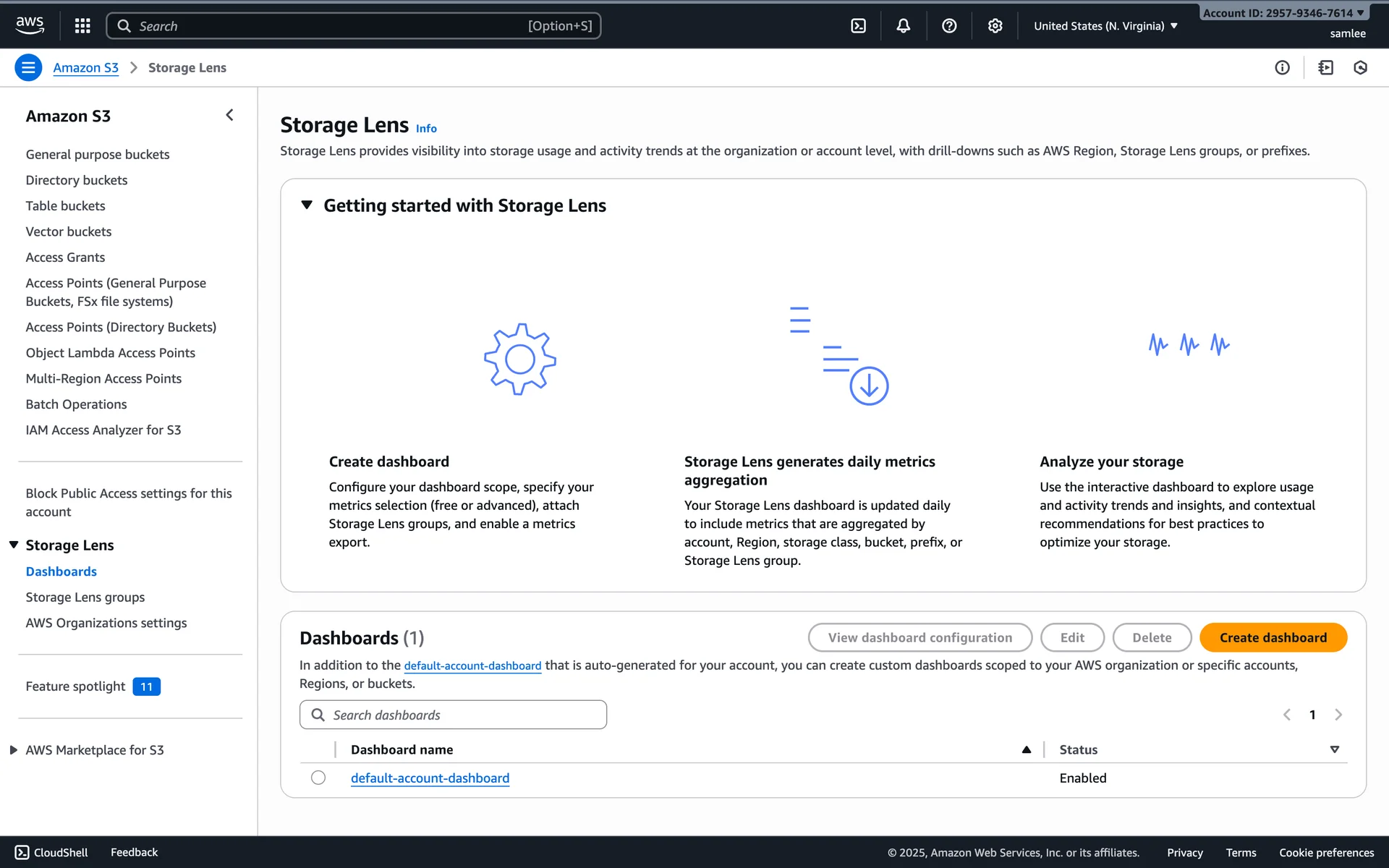1389x868 pixels.
Task: Click the Create dashboard button
Action: point(1273,637)
